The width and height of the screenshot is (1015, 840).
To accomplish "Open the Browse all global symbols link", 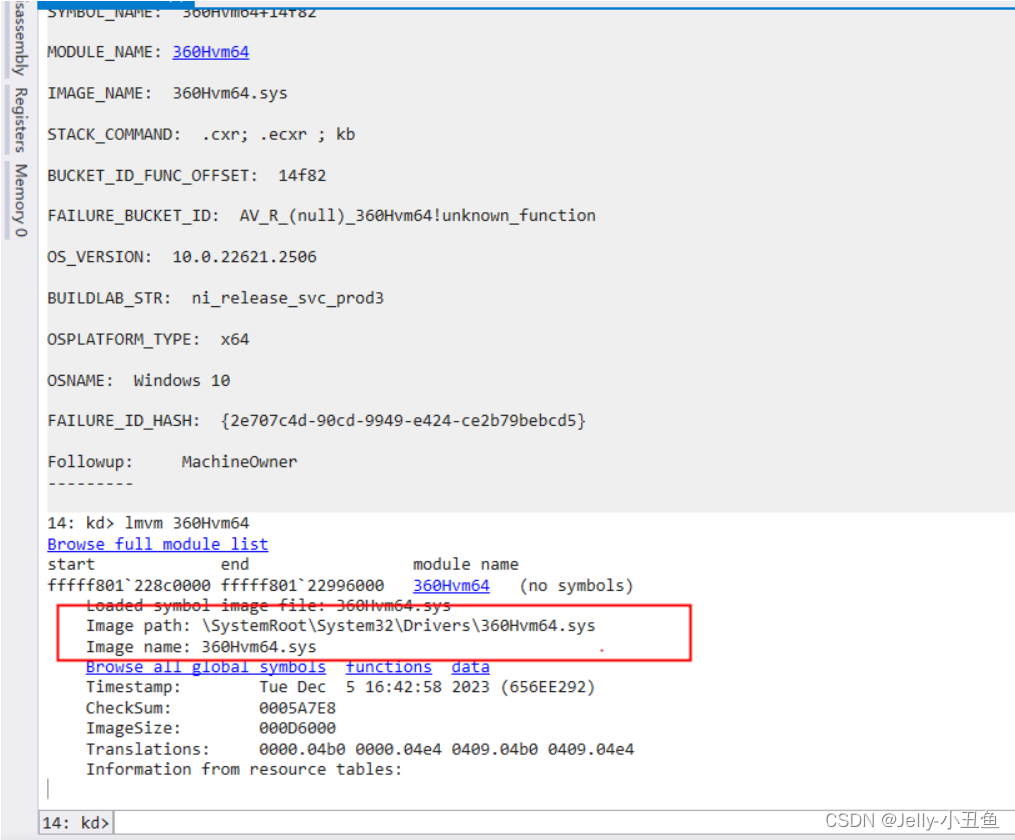I will click(205, 666).
